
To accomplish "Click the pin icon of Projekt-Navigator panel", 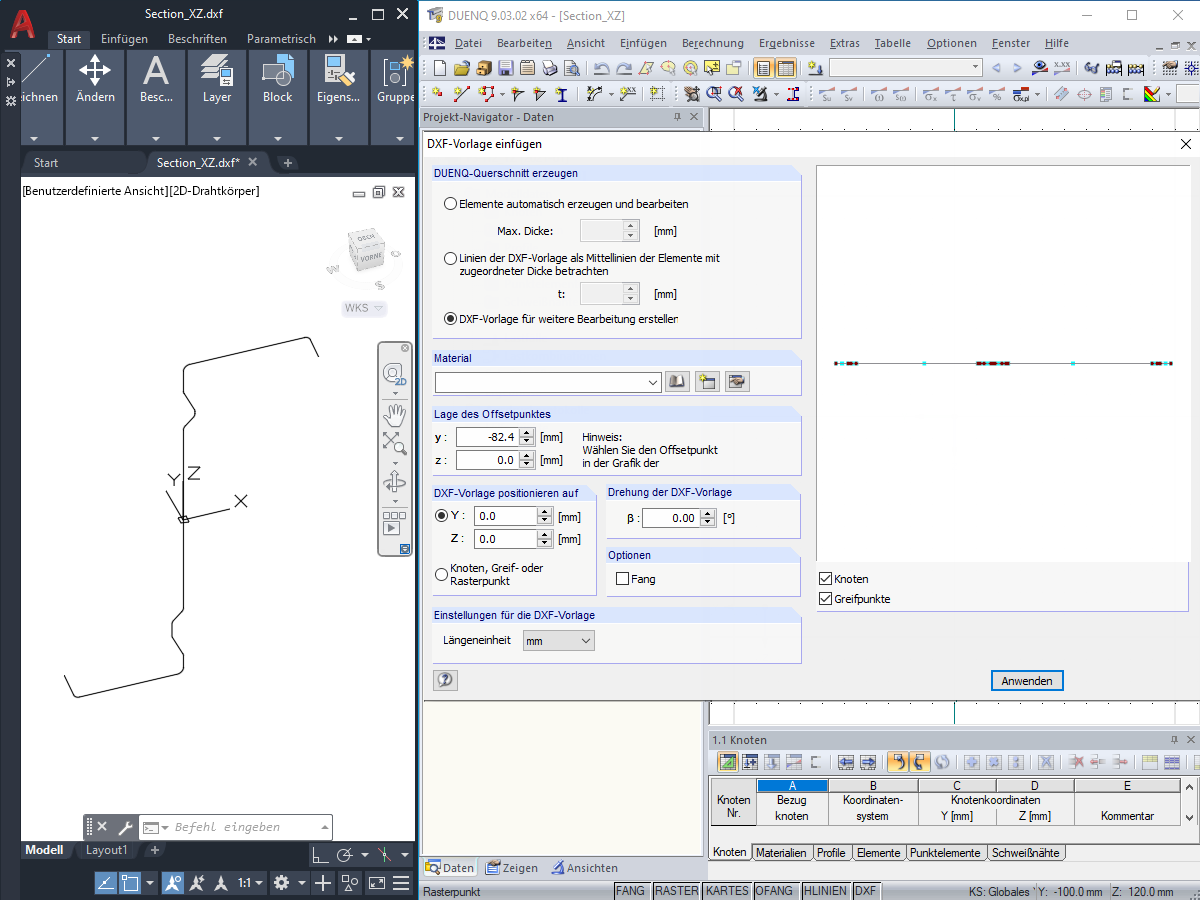I will pyautogui.click(x=677, y=117).
